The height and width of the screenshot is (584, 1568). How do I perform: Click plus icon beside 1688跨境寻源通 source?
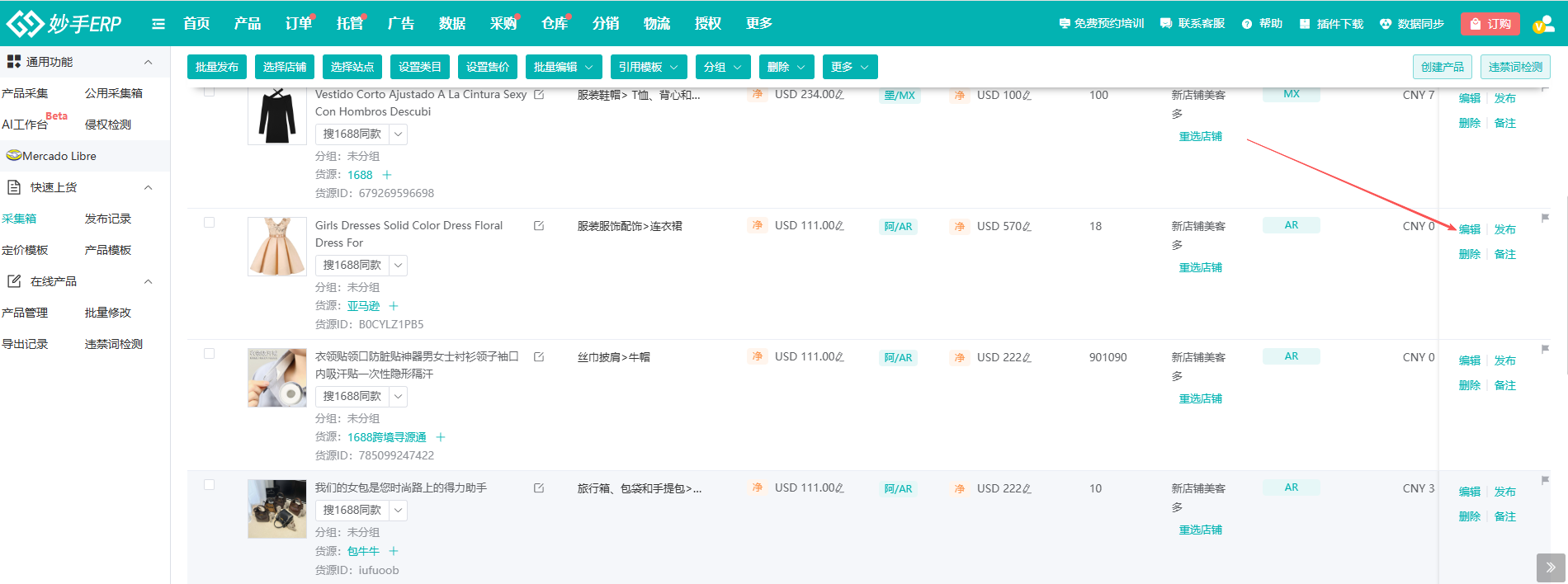click(441, 437)
